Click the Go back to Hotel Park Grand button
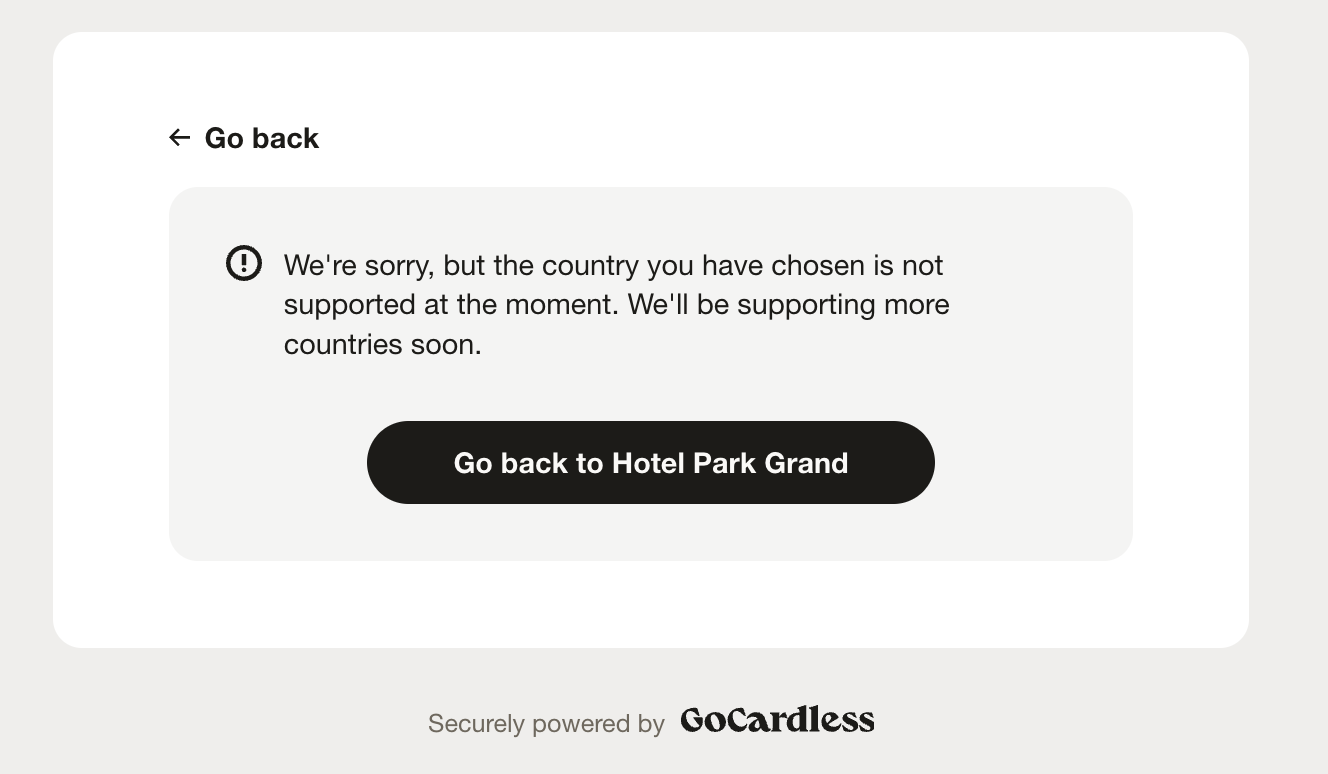Image resolution: width=1328 pixels, height=774 pixels. pos(651,462)
